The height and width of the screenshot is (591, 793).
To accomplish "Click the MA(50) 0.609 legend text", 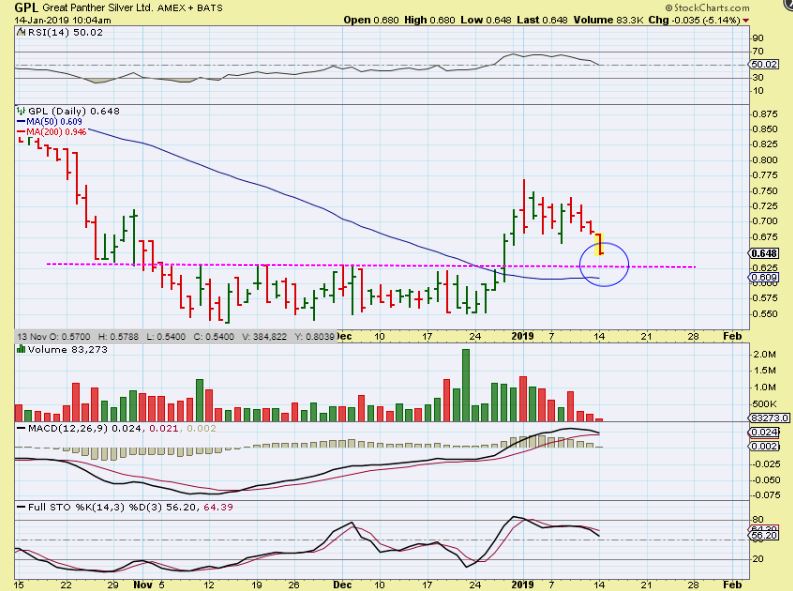I will tap(54, 121).
